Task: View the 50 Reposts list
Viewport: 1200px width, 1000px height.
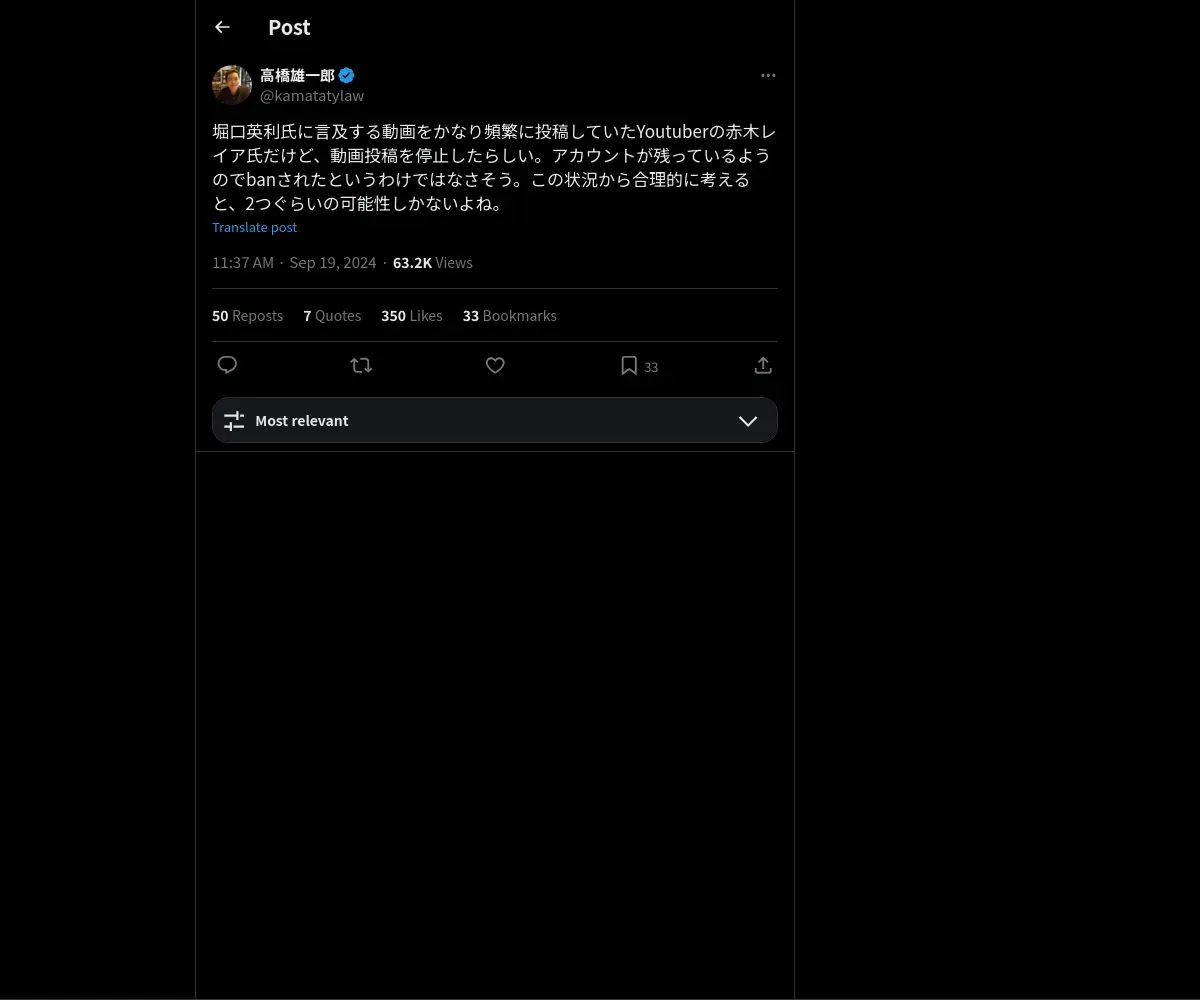Action: click(247, 315)
